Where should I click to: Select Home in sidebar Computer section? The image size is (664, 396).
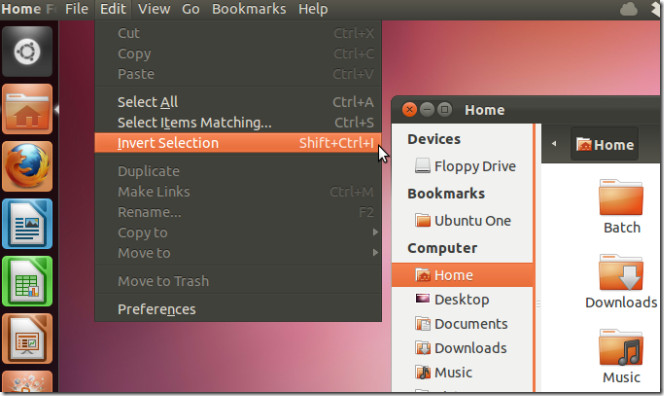point(462,275)
